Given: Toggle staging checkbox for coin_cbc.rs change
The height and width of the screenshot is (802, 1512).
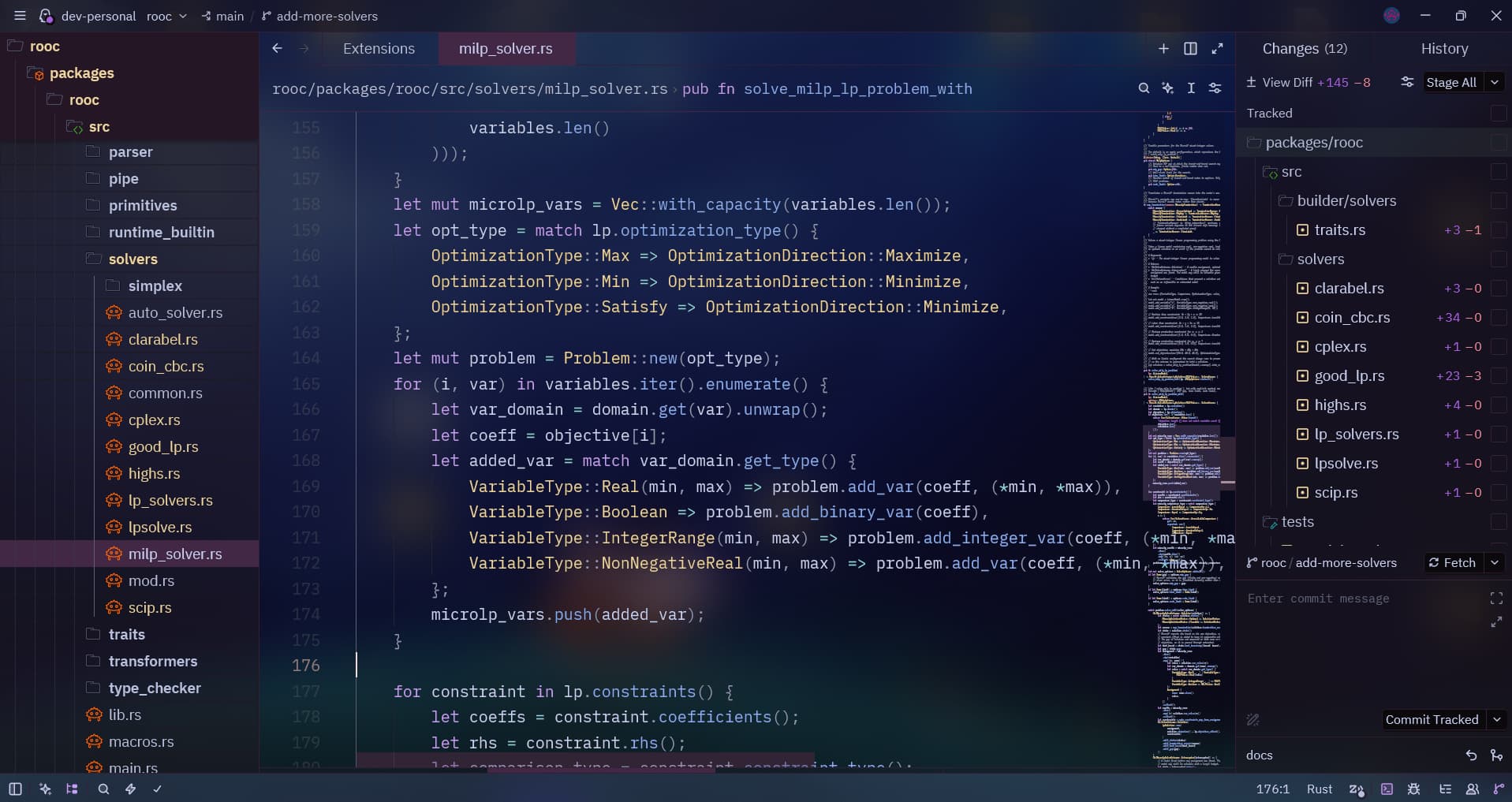Looking at the screenshot, I should (1499, 318).
